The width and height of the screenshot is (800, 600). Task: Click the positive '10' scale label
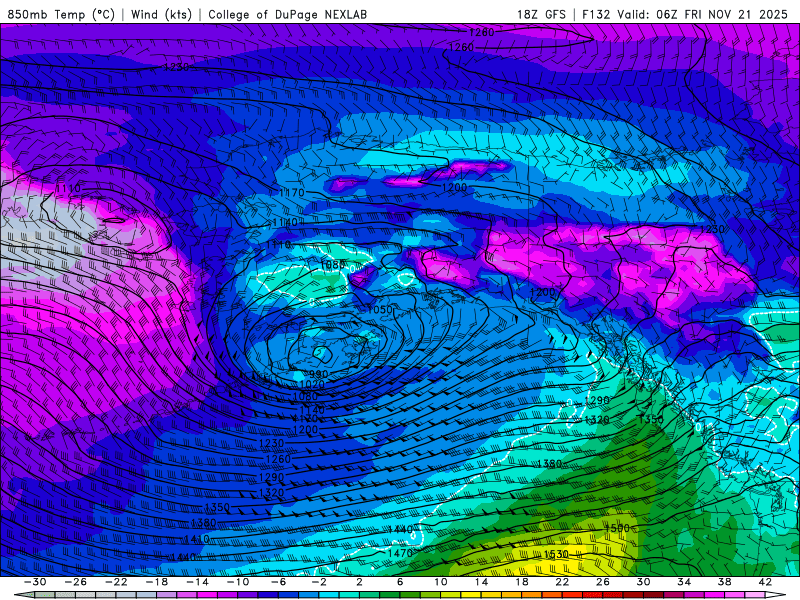(441, 582)
